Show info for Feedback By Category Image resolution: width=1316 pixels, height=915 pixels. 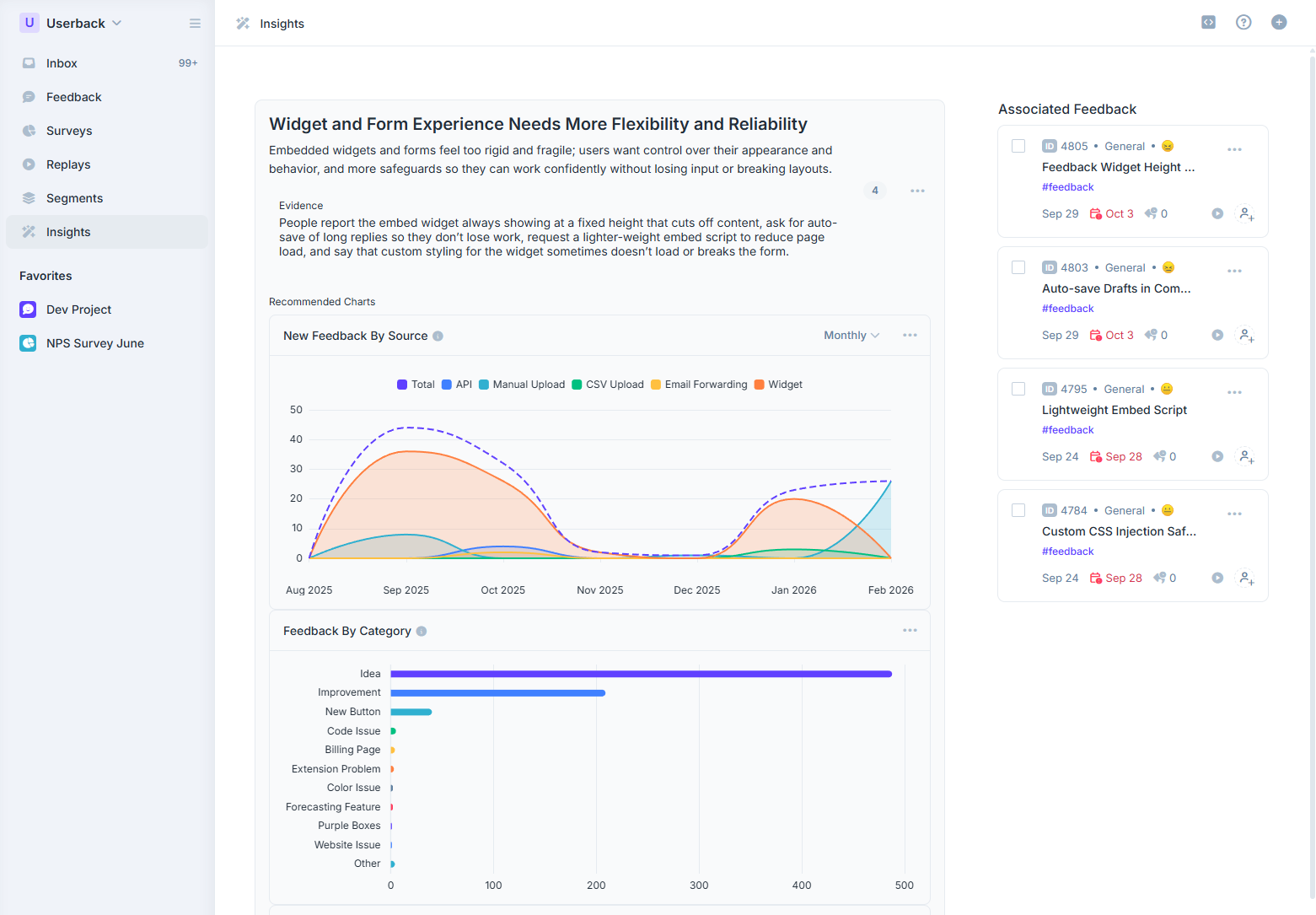422,631
